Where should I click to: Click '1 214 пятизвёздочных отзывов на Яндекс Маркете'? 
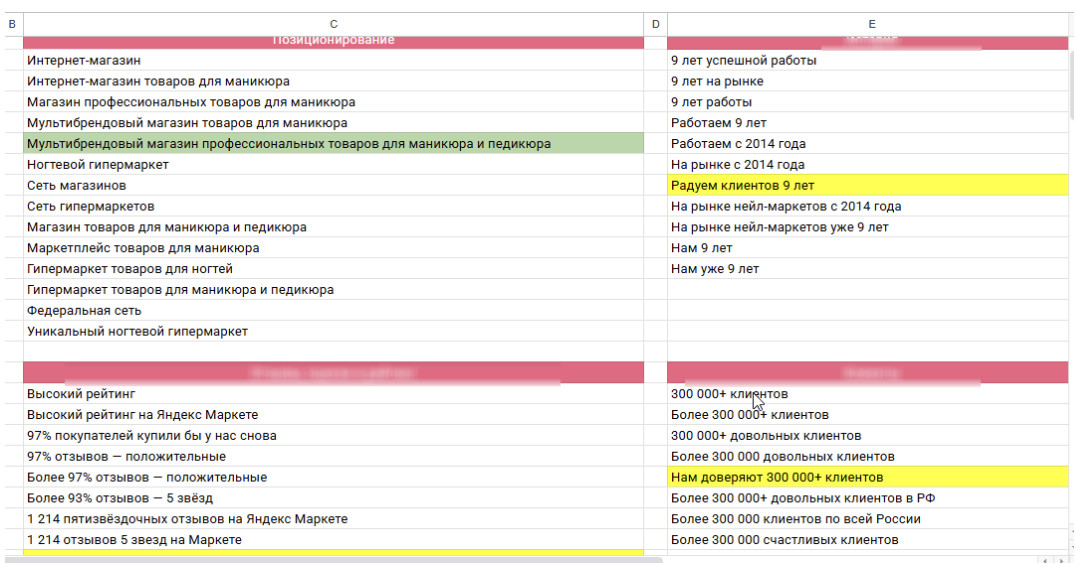click(334, 519)
